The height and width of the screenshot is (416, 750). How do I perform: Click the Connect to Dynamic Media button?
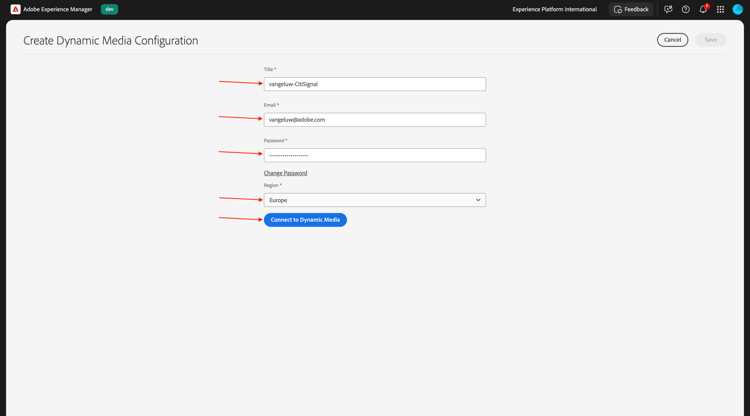click(x=305, y=220)
